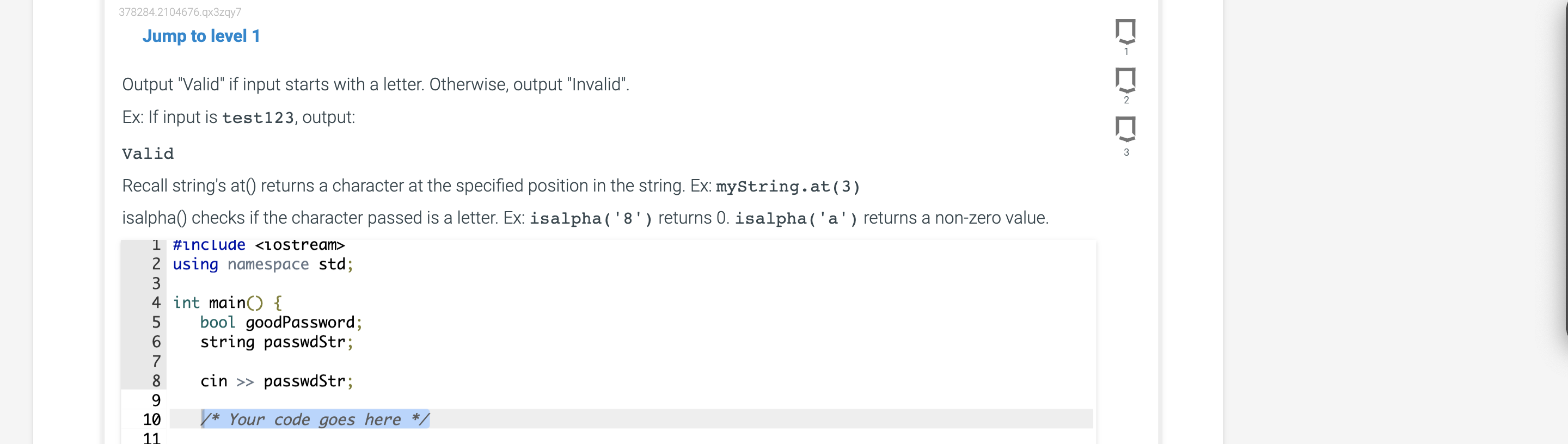Select the #include <iostream> line

click(258, 244)
